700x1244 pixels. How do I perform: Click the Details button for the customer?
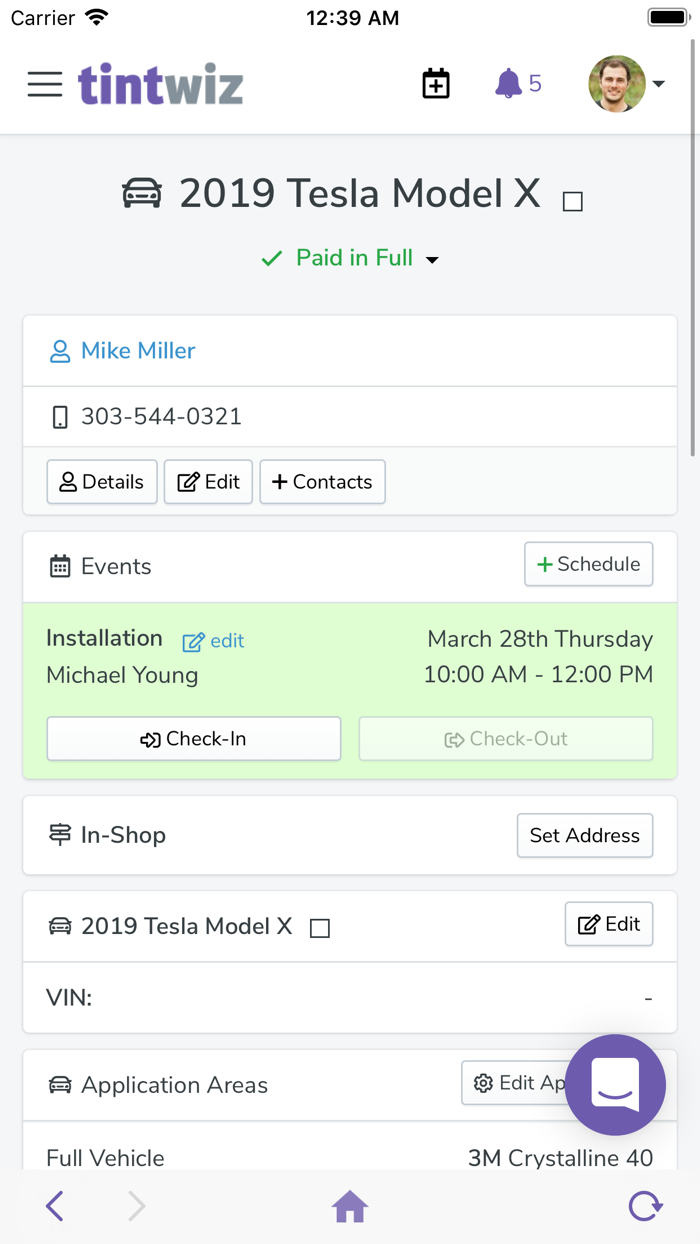click(102, 482)
